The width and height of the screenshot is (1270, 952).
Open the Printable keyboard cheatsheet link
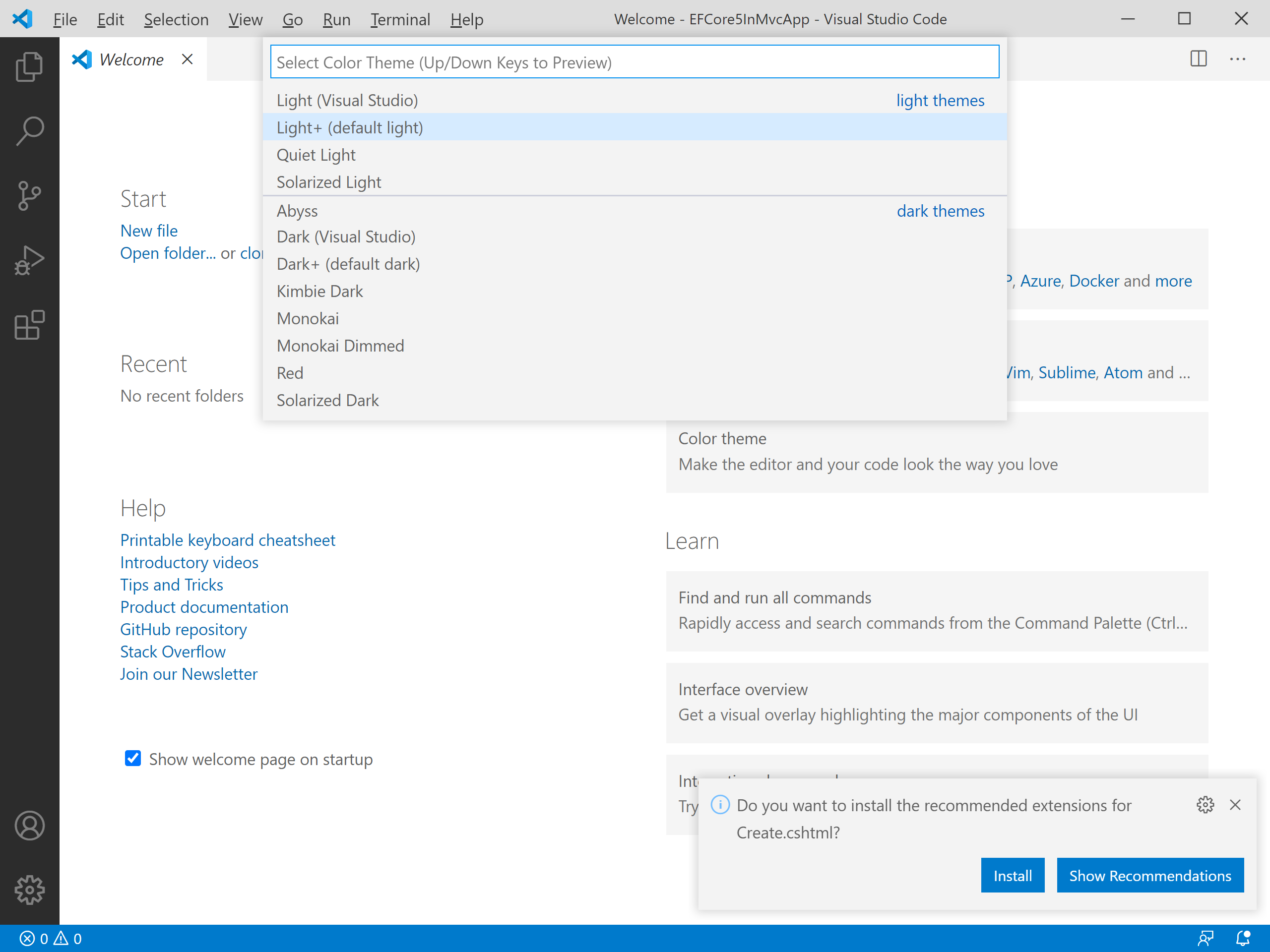point(227,540)
